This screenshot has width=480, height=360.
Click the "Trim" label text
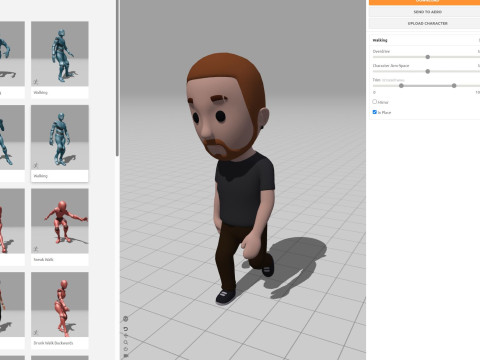pyautogui.click(x=376, y=80)
